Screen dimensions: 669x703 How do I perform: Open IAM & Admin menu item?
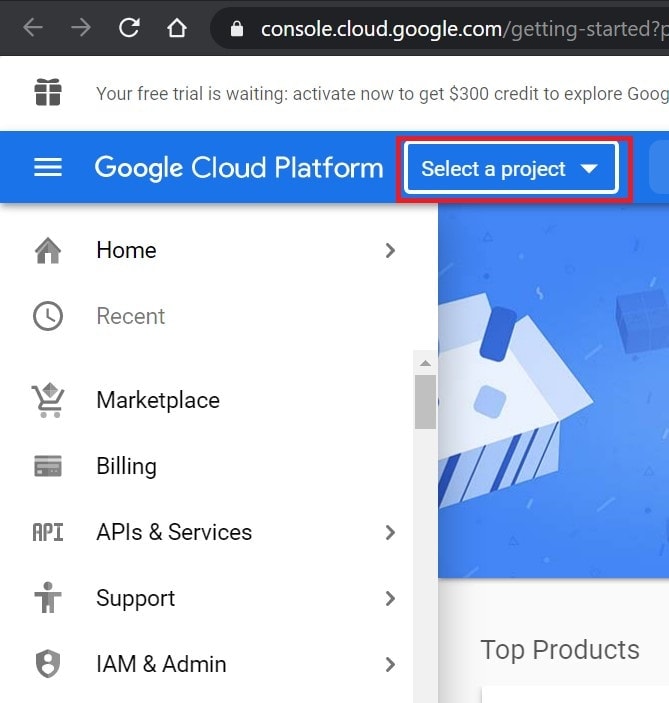[x=161, y=664]
